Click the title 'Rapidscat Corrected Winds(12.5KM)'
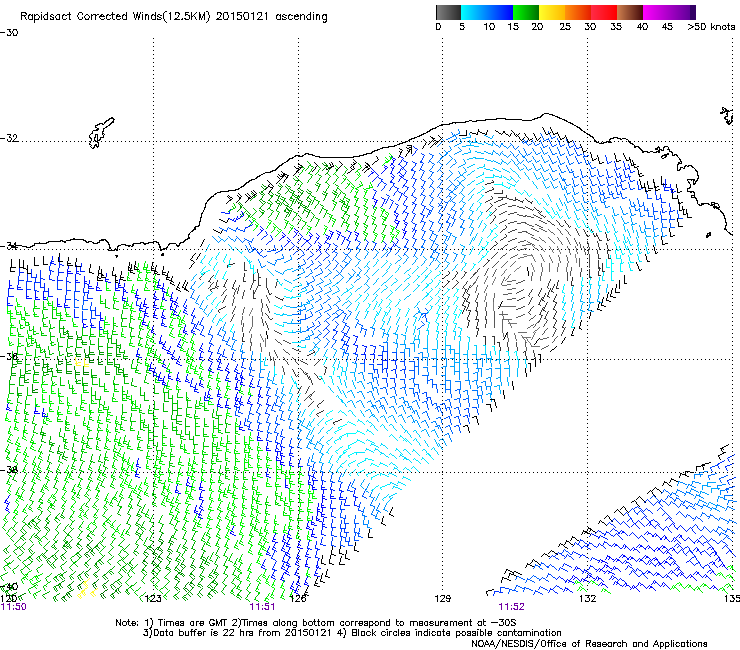Screen dimensions: 740x650 pyautogui.click(x=115, y=17)
